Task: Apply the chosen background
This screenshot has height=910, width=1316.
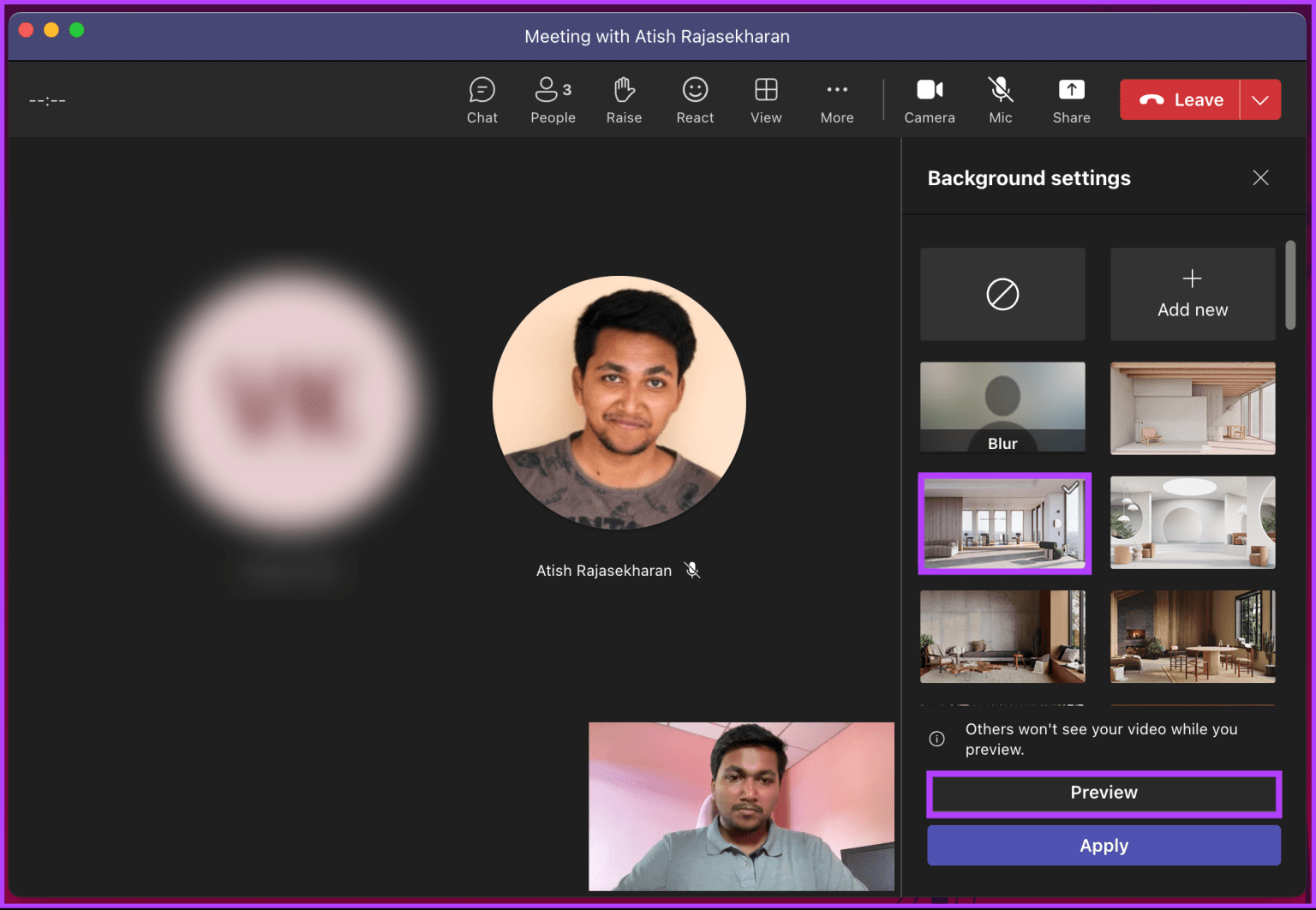Action: 1104,845
